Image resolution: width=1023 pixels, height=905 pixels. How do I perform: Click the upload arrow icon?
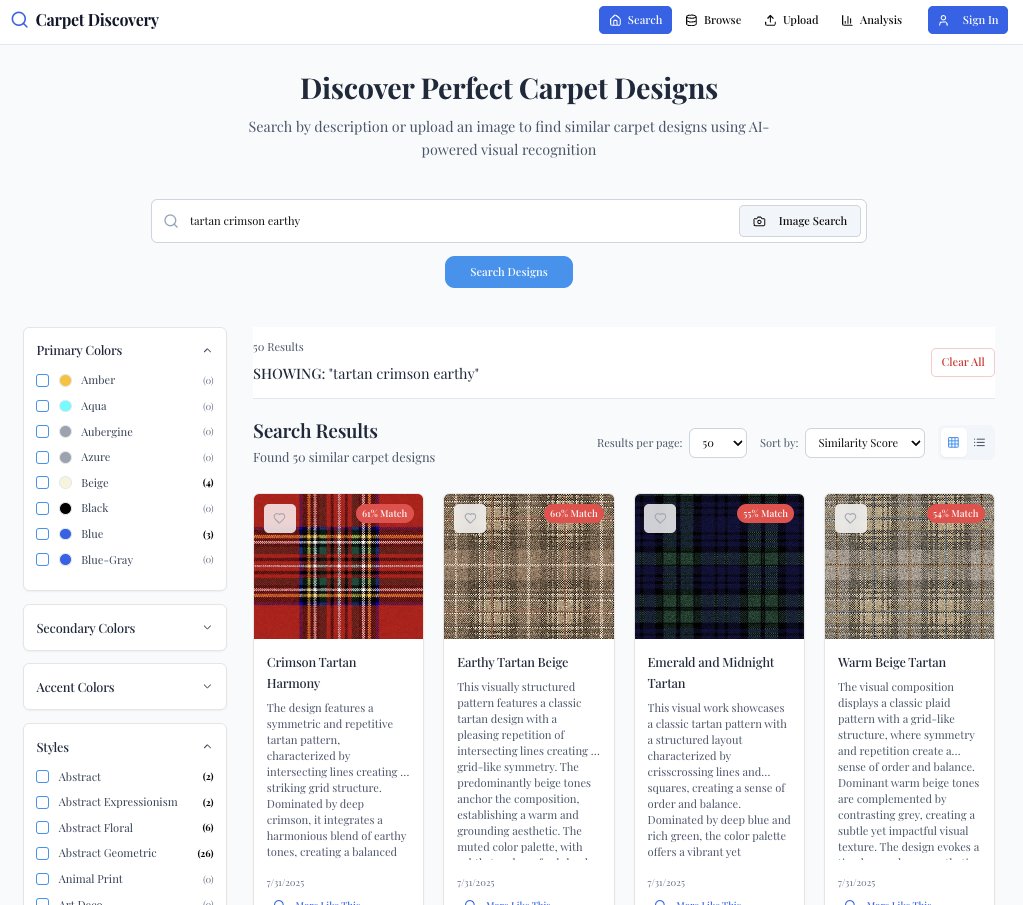(771, 20)
